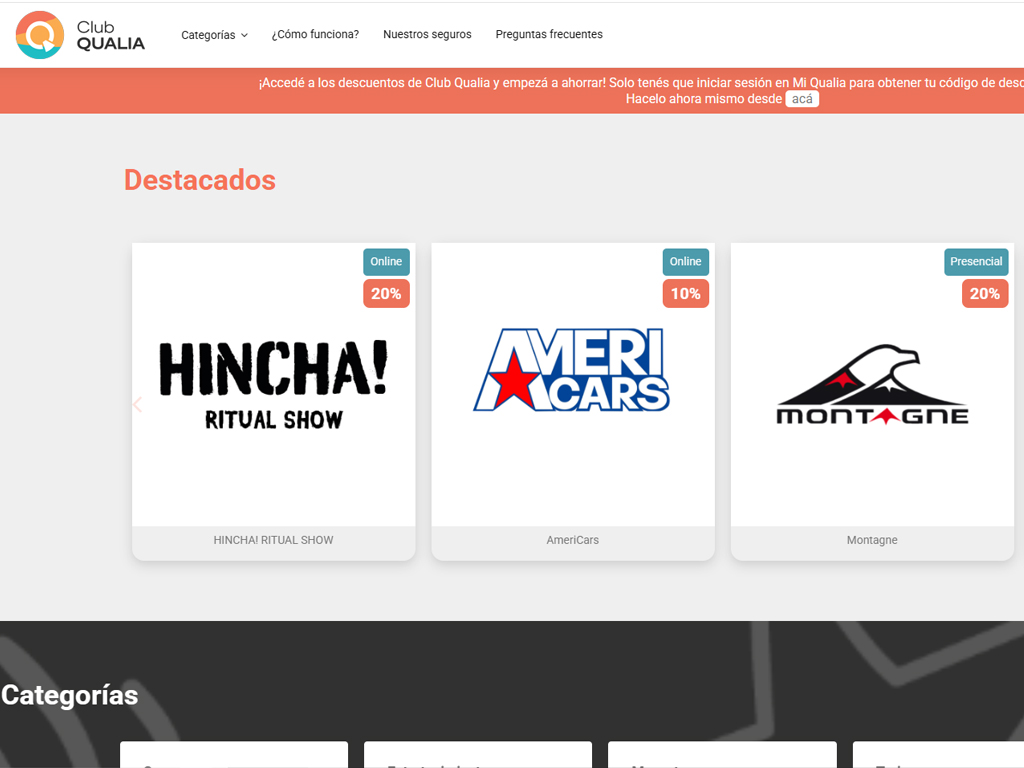
Task: Click the 10% discount badge on AmeriCars
Action: tap(685, 294)
